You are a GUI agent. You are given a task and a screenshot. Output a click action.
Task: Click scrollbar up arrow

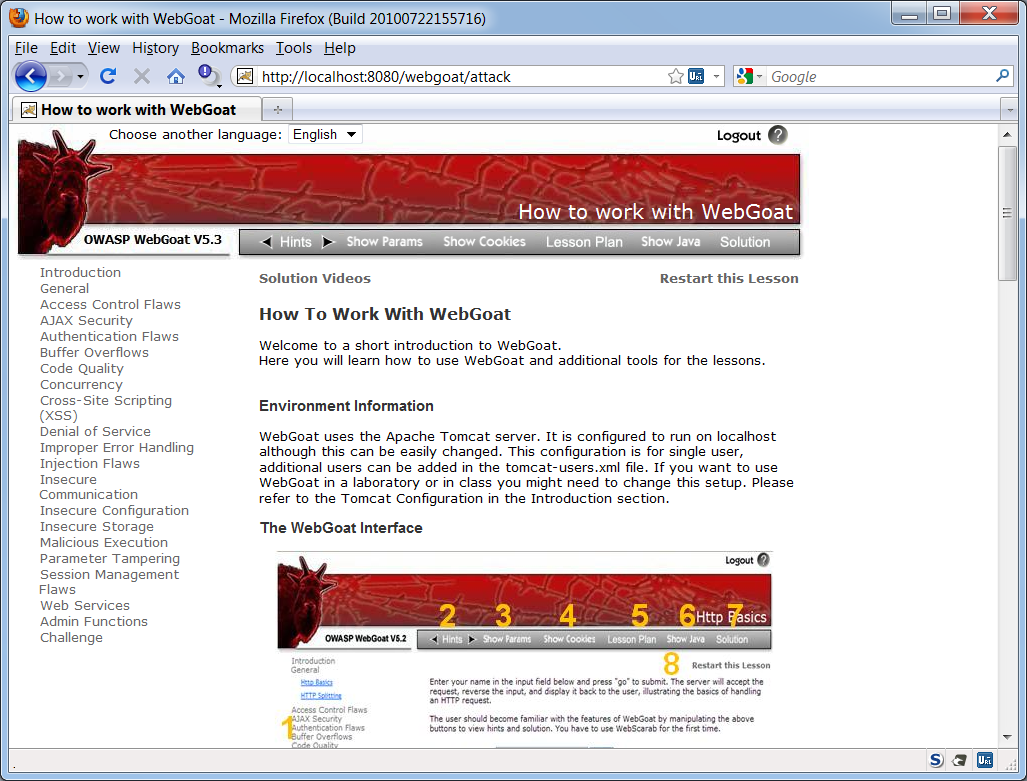coord(1007,134)
